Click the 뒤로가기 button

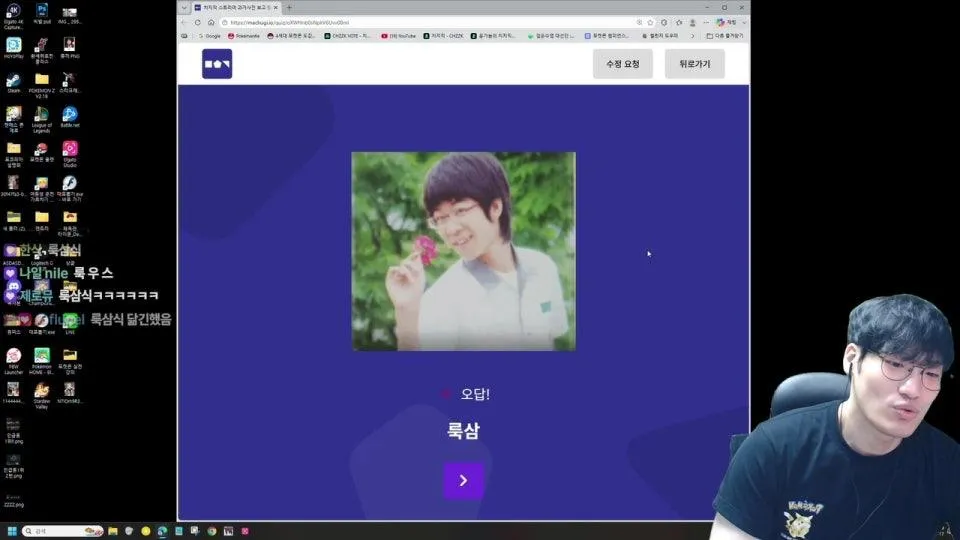[x=695, y=64]
